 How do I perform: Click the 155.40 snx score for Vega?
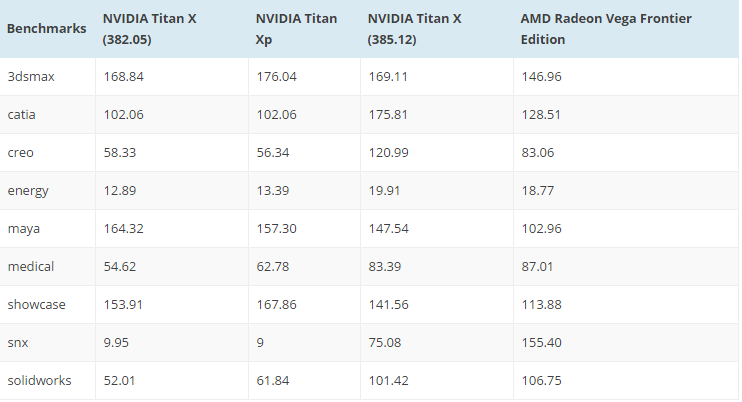(x=541, y=342)
